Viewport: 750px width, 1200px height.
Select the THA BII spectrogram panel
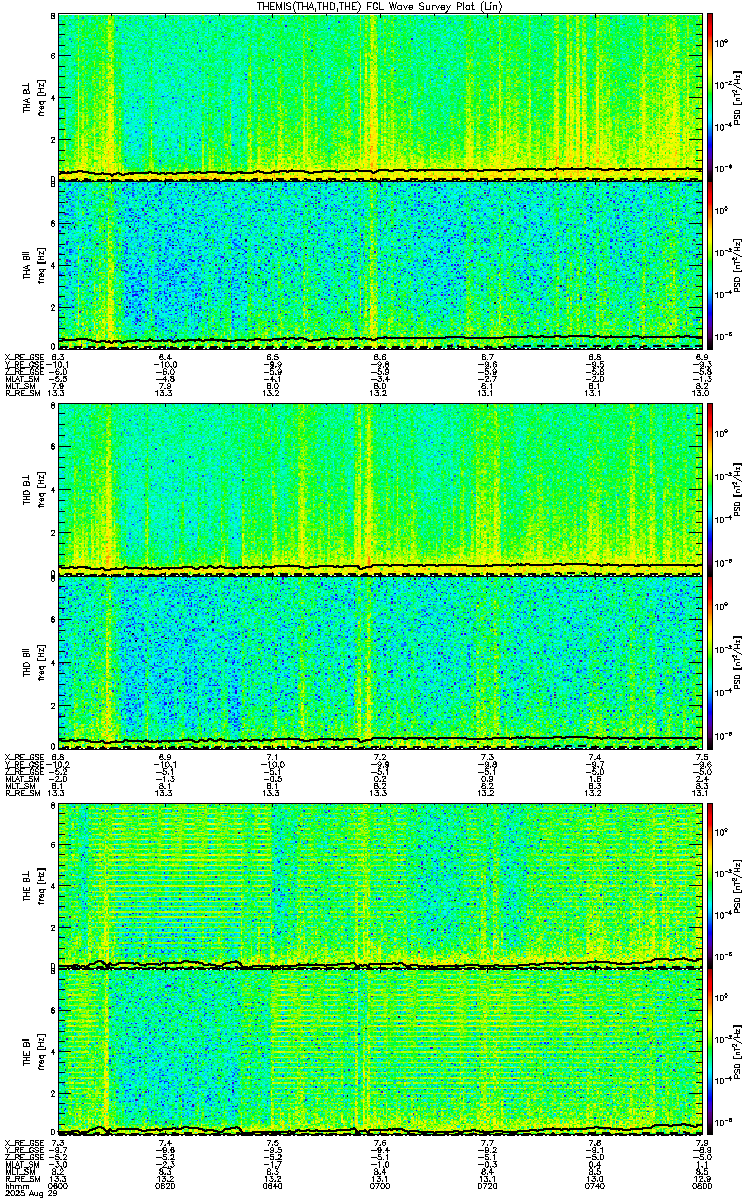pyautogui.click(x=380, y=264)
